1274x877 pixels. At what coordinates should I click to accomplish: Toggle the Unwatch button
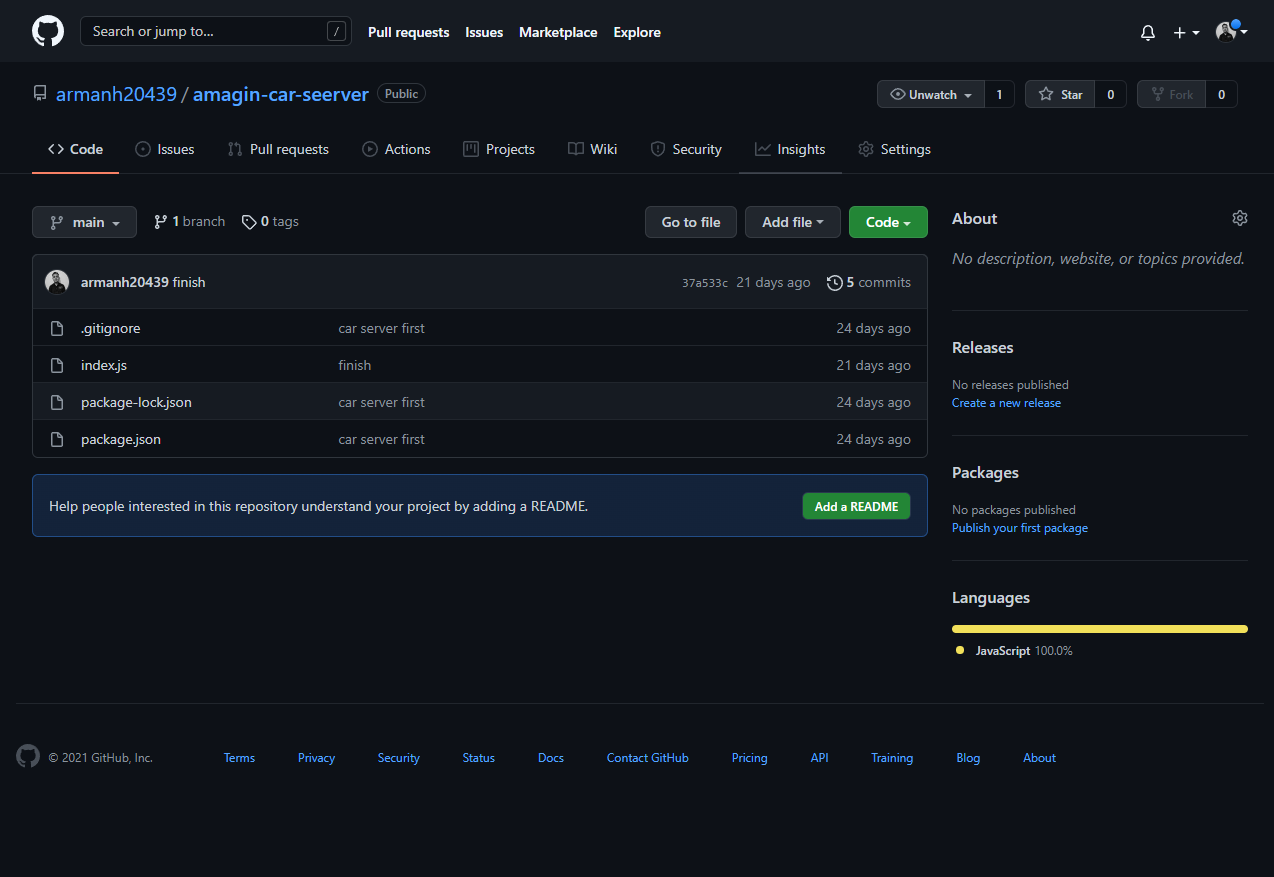click(x=930, y=94)
